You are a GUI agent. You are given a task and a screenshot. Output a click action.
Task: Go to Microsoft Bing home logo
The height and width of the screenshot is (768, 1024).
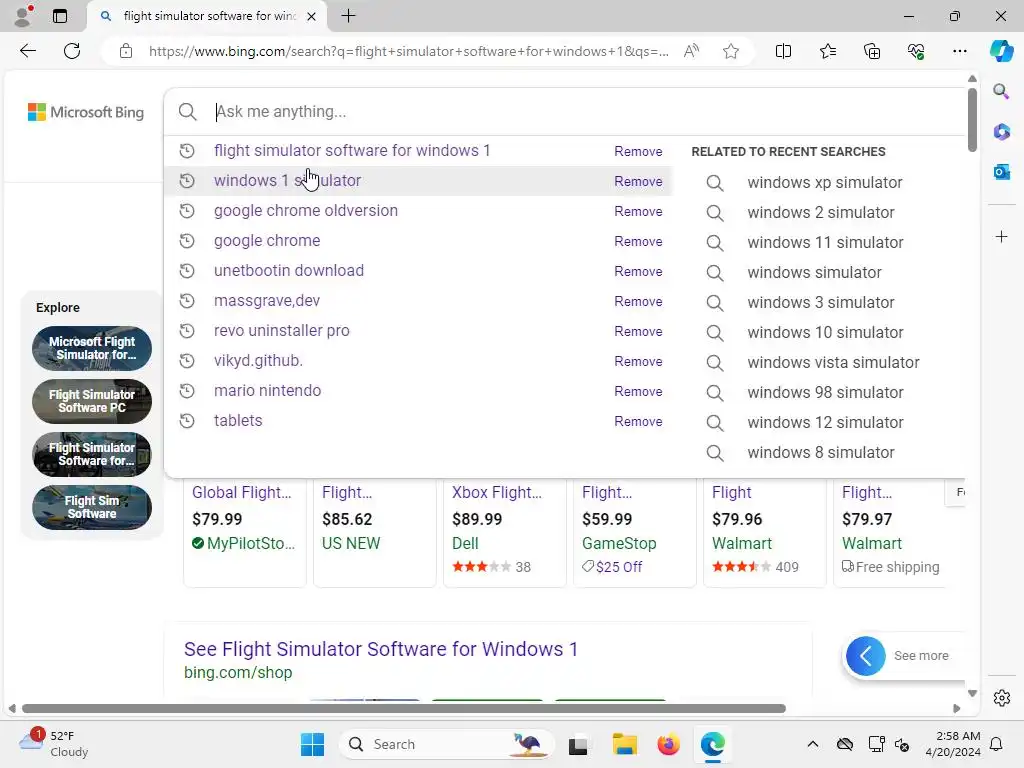click(x=86, y=112)
